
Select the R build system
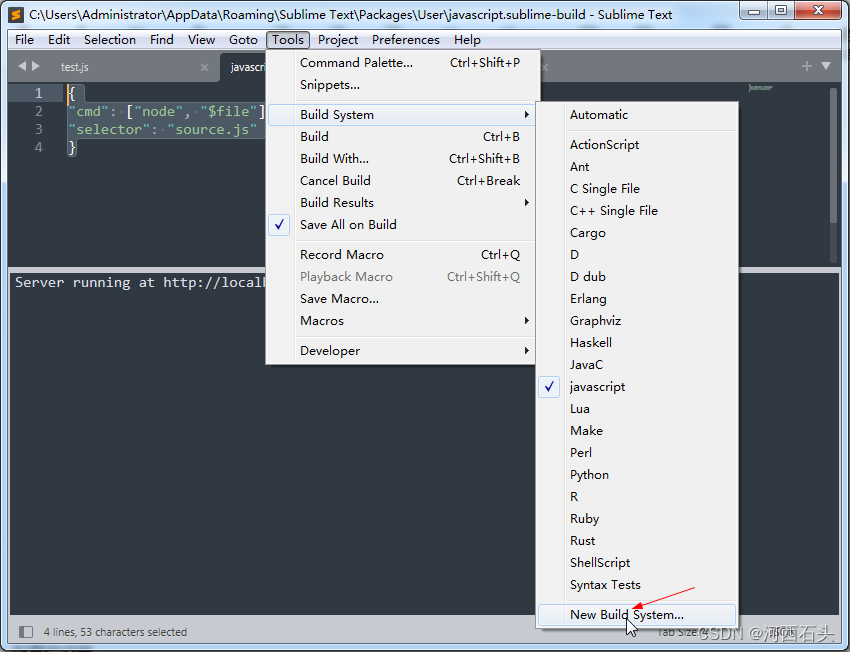638,496
